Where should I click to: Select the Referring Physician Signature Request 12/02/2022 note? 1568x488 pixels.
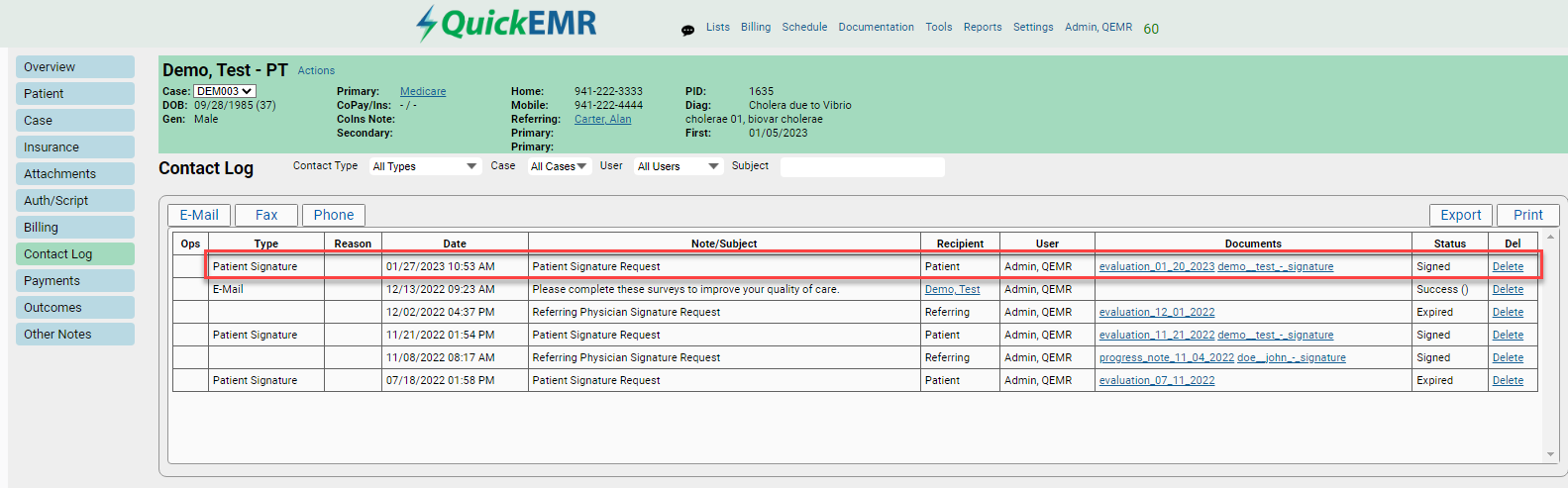(x=626, y=312)
